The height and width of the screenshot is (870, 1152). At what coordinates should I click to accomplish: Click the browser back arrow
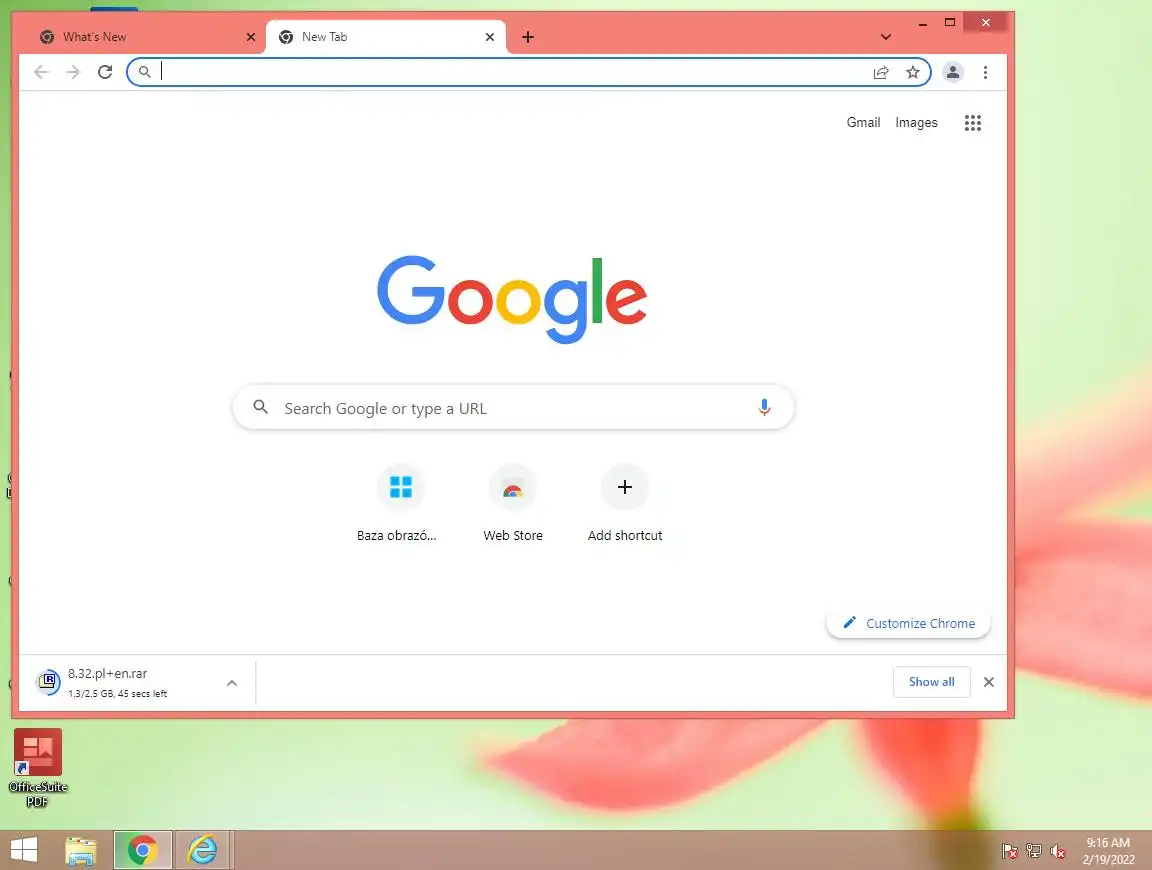pos(41,72)
